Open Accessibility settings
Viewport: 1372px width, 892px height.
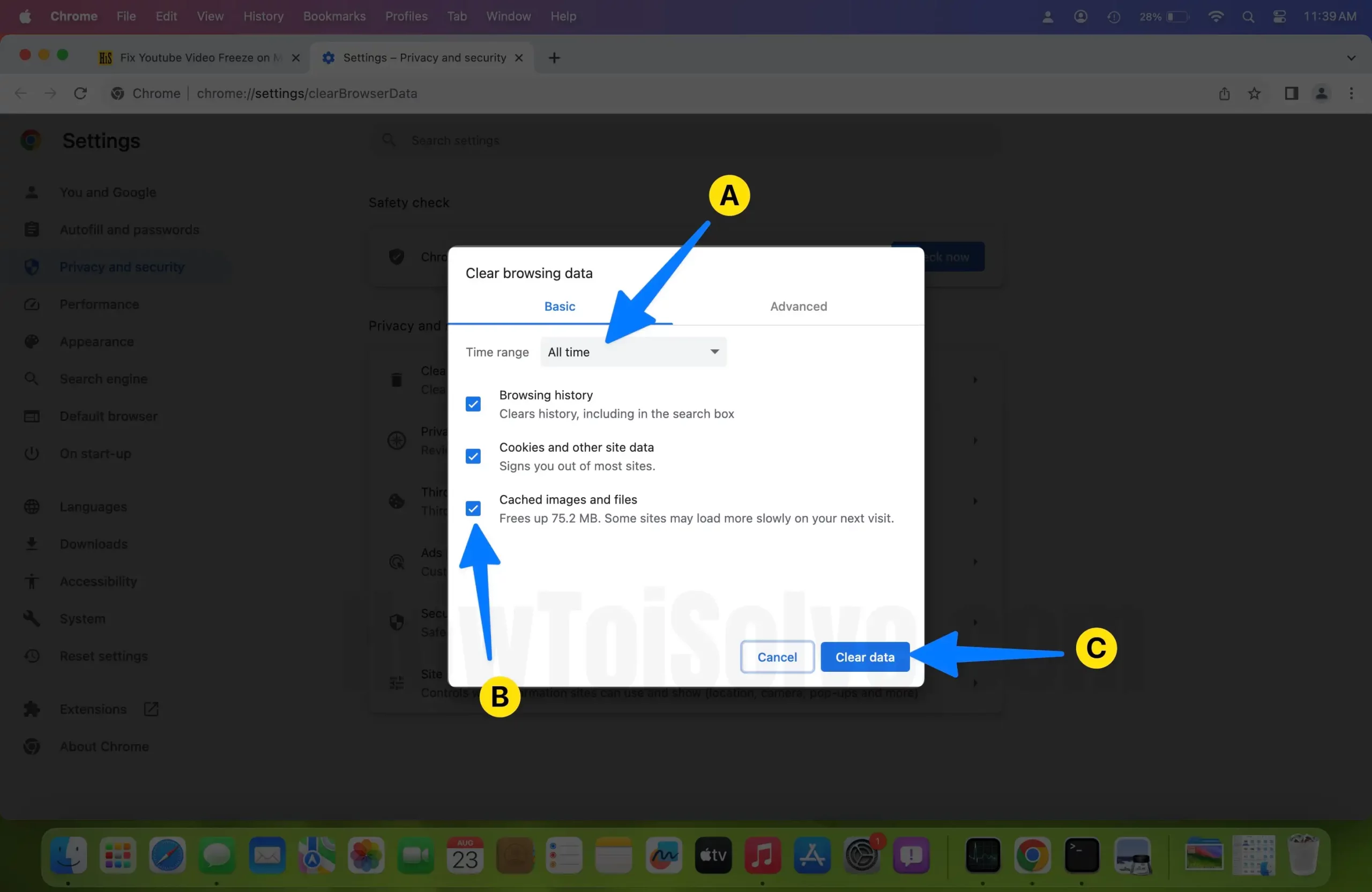[98, 581]
